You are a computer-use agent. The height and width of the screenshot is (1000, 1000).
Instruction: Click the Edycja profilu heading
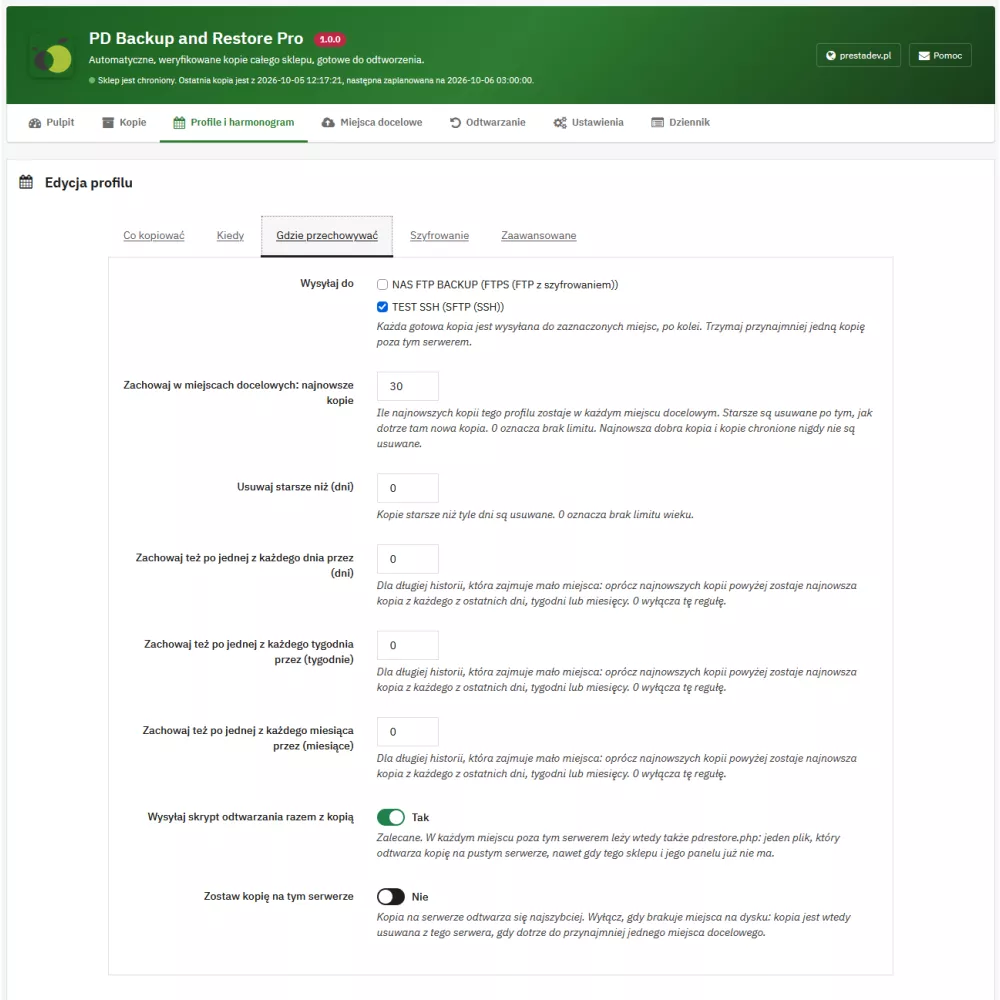pos(89,182)
